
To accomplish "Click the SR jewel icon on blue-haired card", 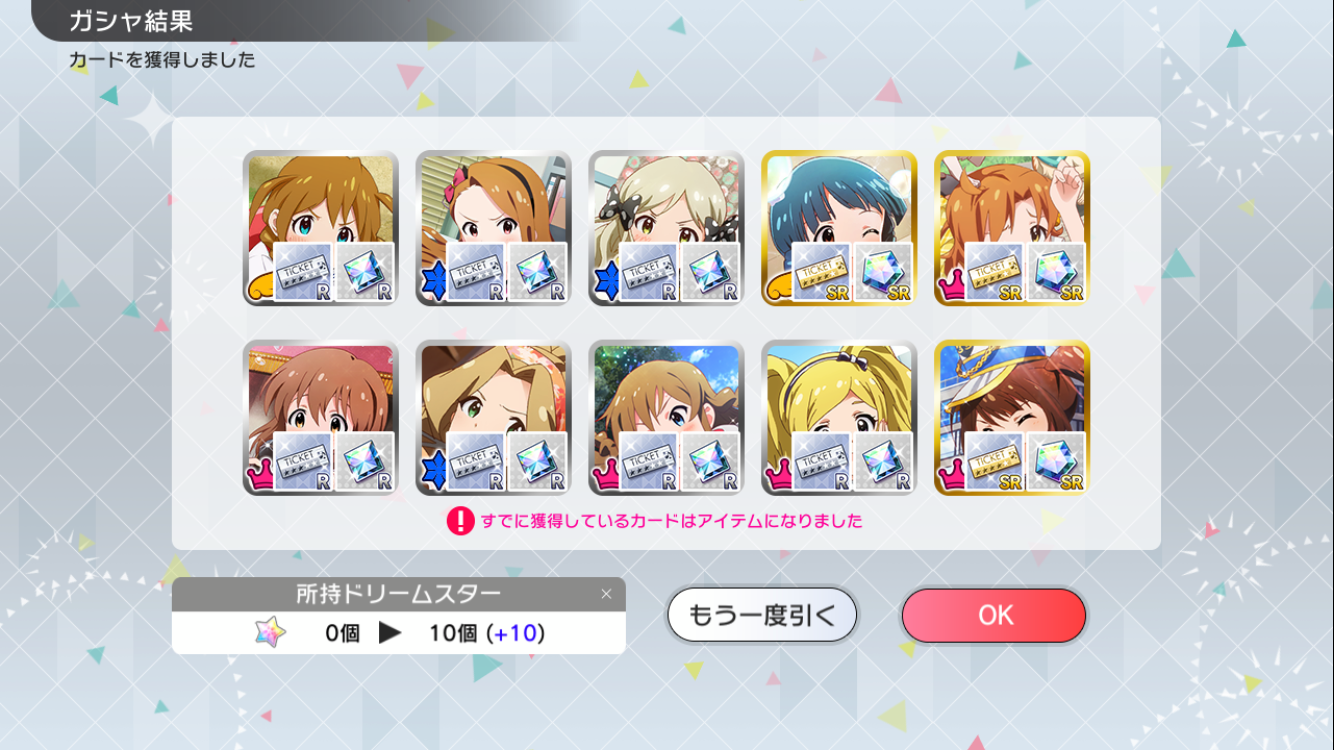I will coord(884,272).
